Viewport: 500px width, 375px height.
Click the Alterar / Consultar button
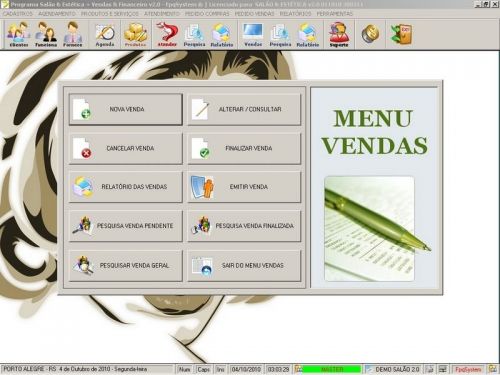[244, 109]
